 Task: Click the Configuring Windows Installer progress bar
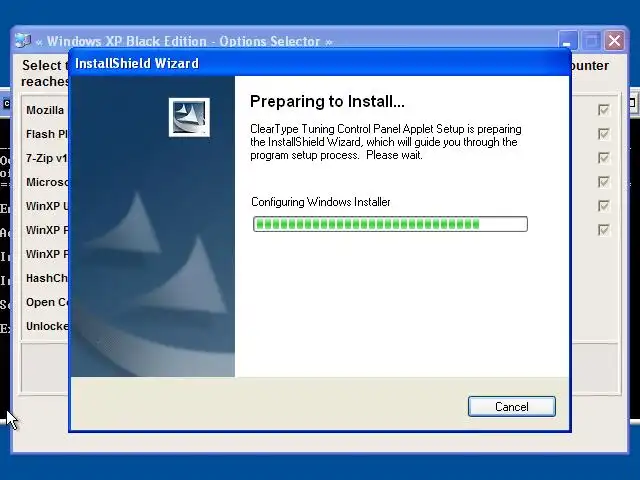[x=390, y=224]
